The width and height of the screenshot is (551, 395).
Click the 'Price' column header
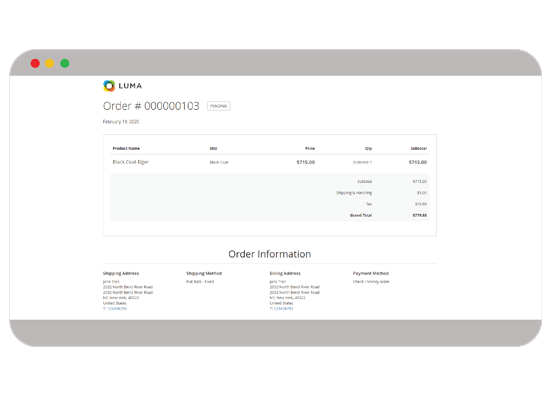pos(310,148)
